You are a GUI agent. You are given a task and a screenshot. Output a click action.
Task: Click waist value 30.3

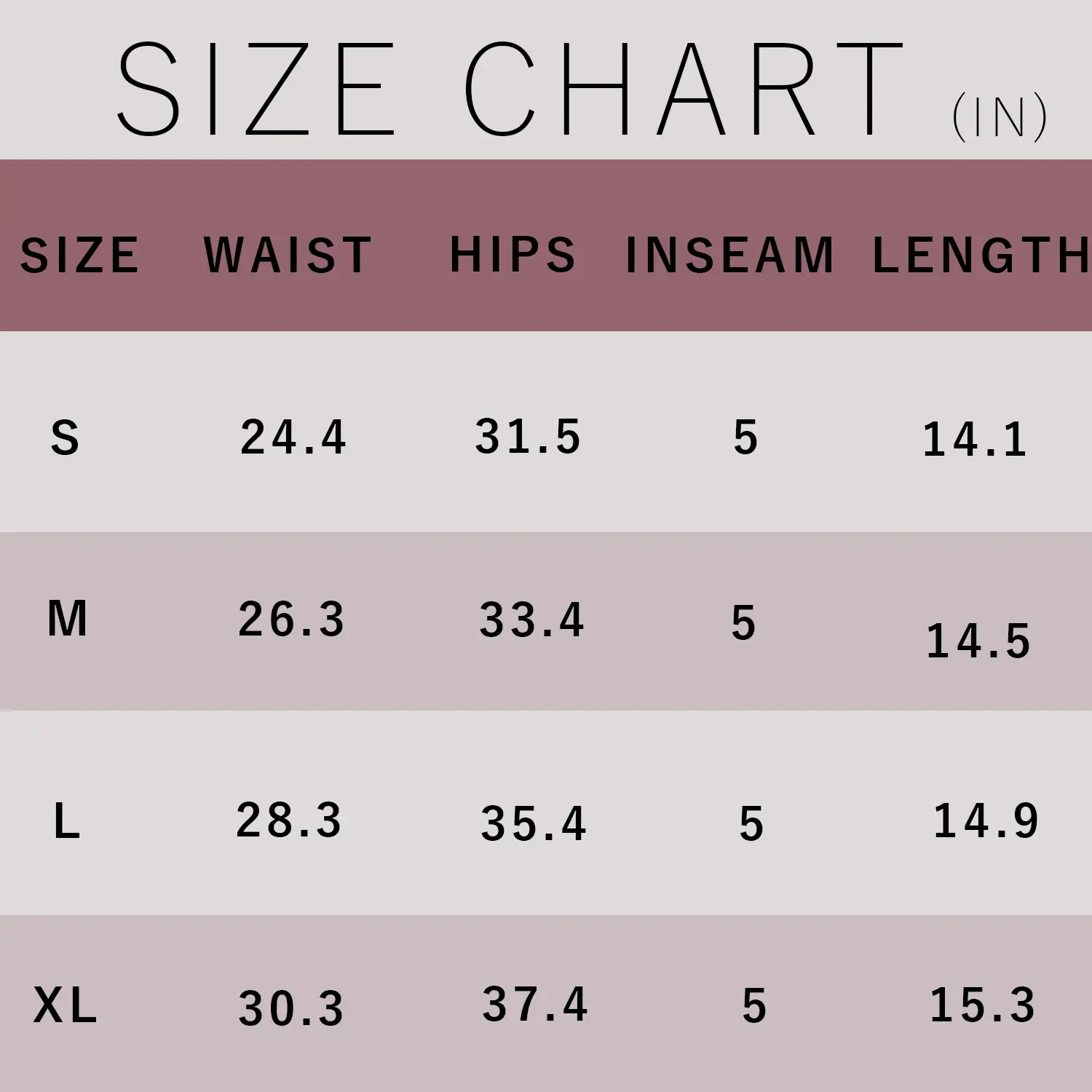[291, 1009]
